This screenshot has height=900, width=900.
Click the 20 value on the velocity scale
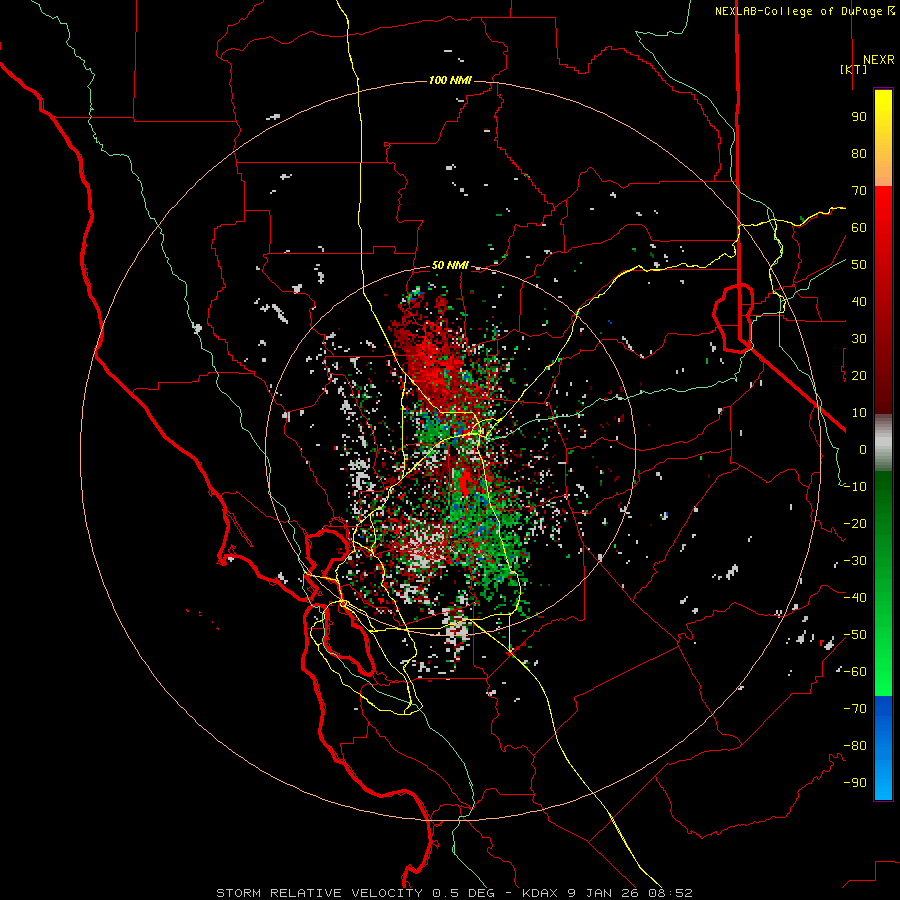point(859,376)
